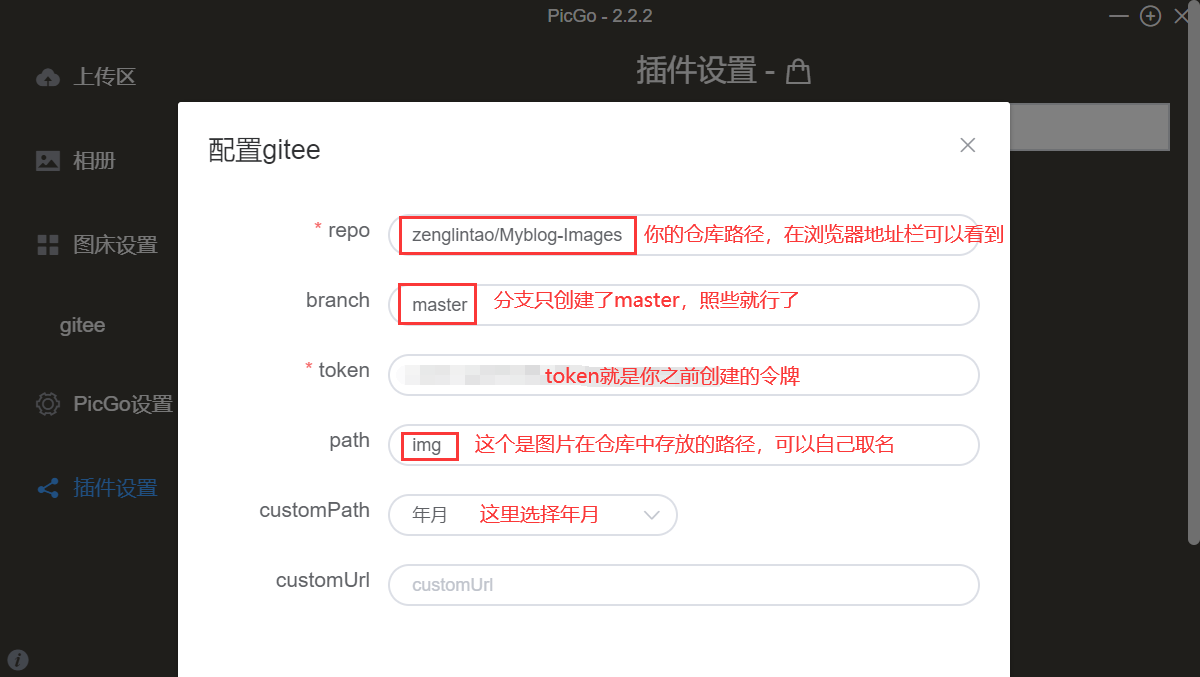Click the 配置gitee dialog title
Viewport: 1200px width, 677px height.
[x=264, y=150]
